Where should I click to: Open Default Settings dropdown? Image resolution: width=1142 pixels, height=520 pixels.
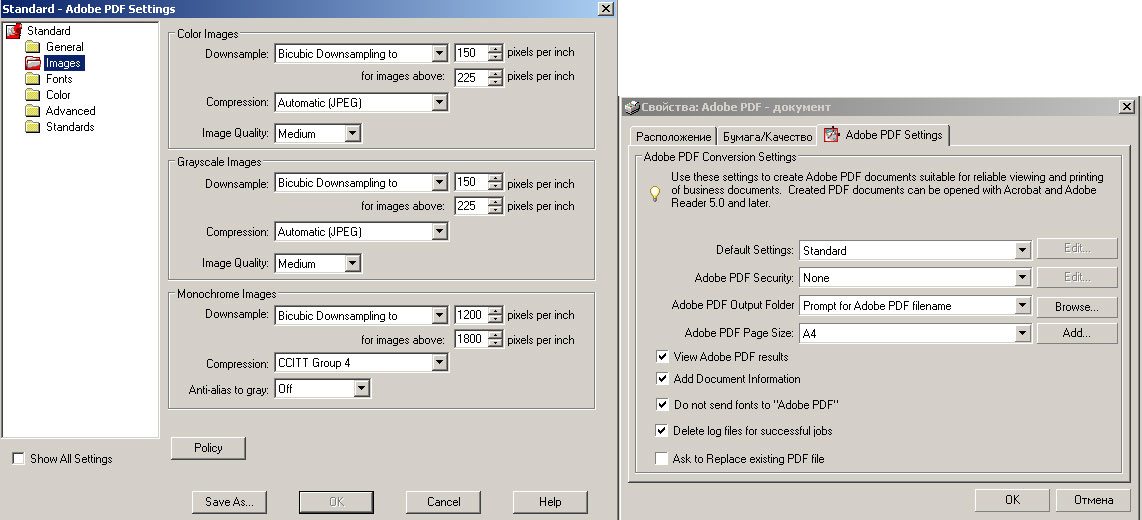point(1023,251)
